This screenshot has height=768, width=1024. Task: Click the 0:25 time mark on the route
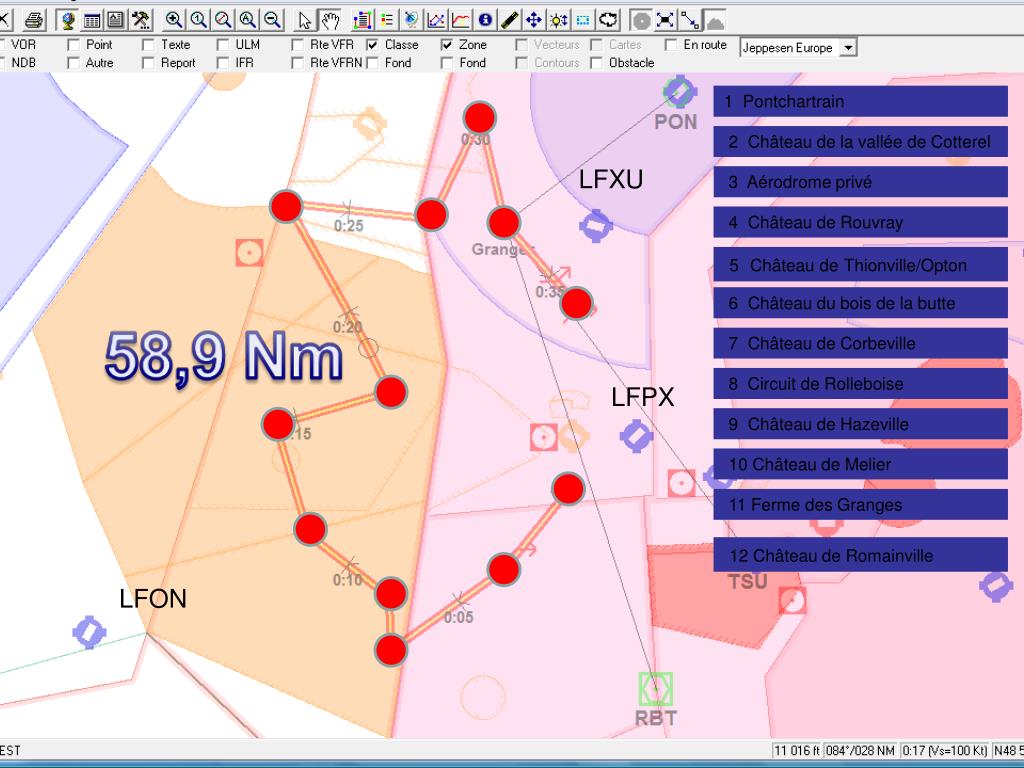tap(348, 225)
